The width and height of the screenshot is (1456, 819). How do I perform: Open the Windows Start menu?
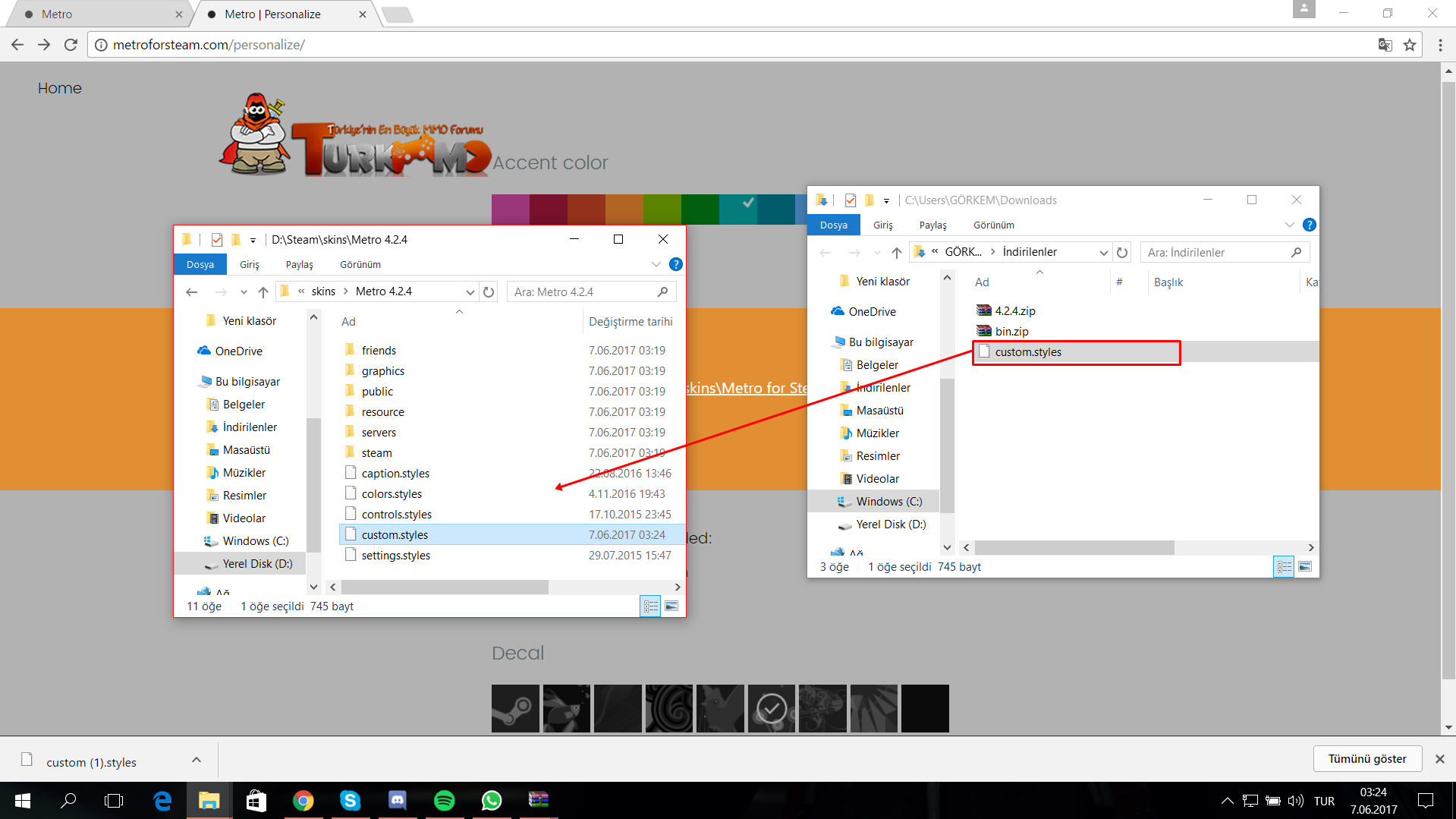(23, 800)
